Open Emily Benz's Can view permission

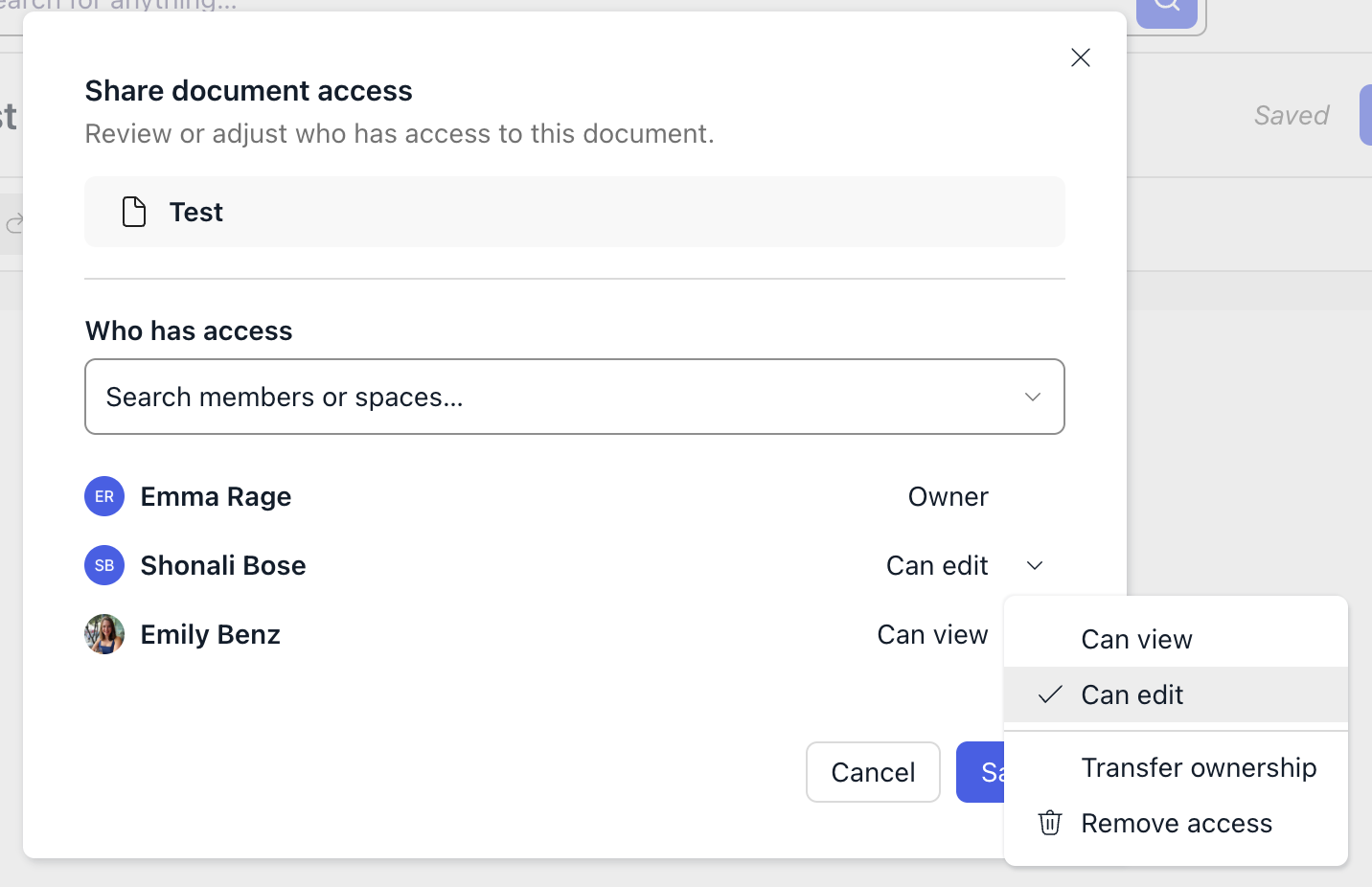coord(932,634)
